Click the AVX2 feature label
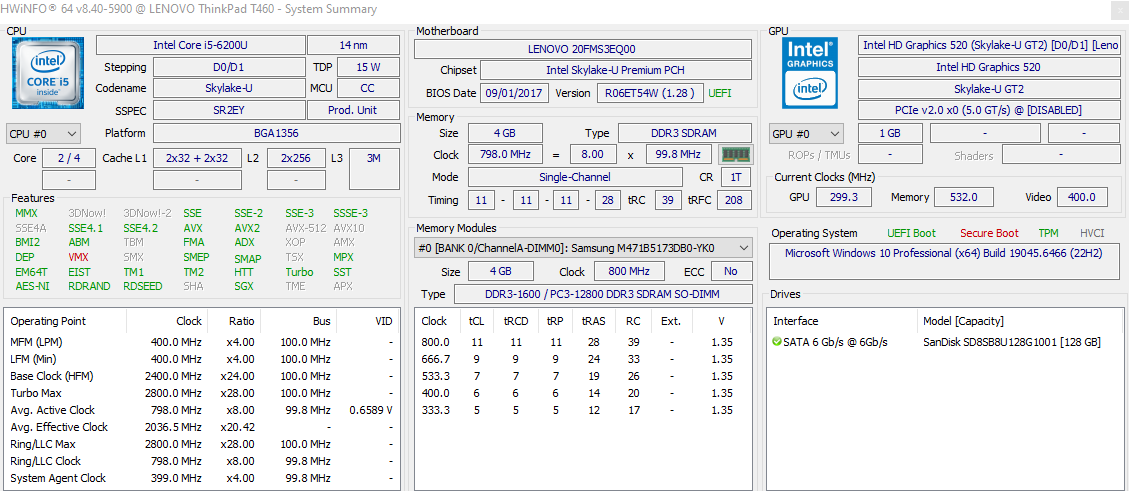This screenshot has width=1129, height=491. tap(247, 228)
